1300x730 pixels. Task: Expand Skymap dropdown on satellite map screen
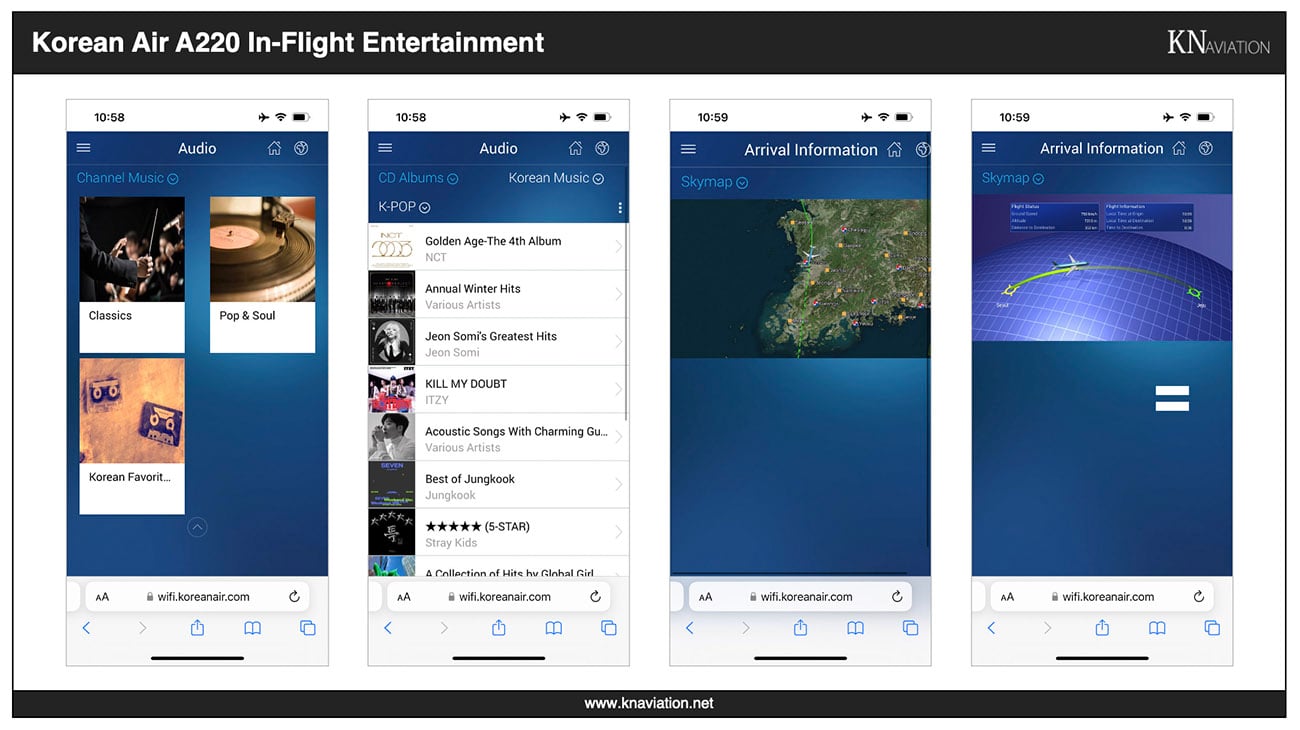(714, 182)
